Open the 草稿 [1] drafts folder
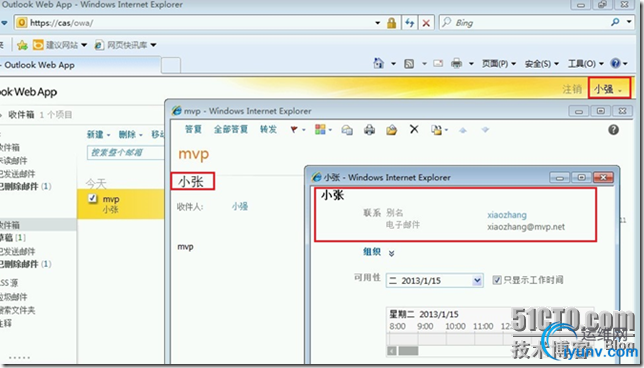This screenshot has width=644, height=368. click(x=13, y=237)
